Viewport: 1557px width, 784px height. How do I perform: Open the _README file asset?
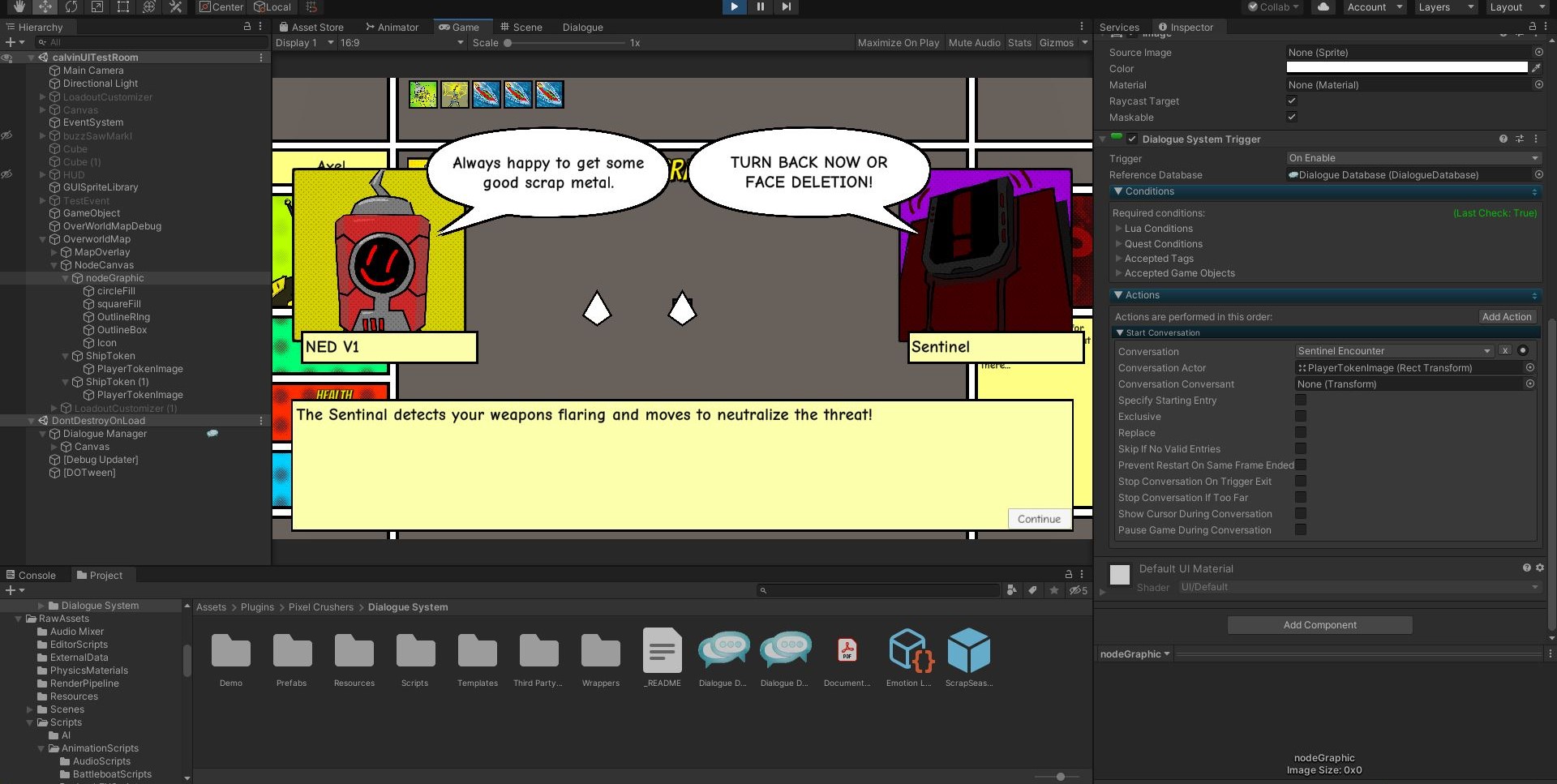[x=663, y=658]
